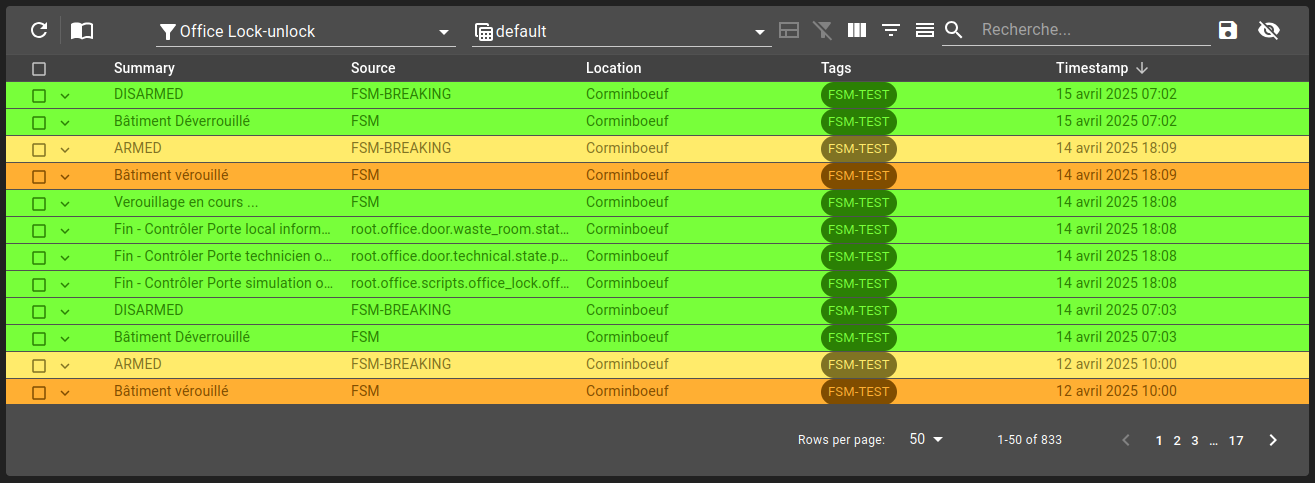1315x483 pixels.
Task: Open the book documentation icon
Action: pos(82,31)
